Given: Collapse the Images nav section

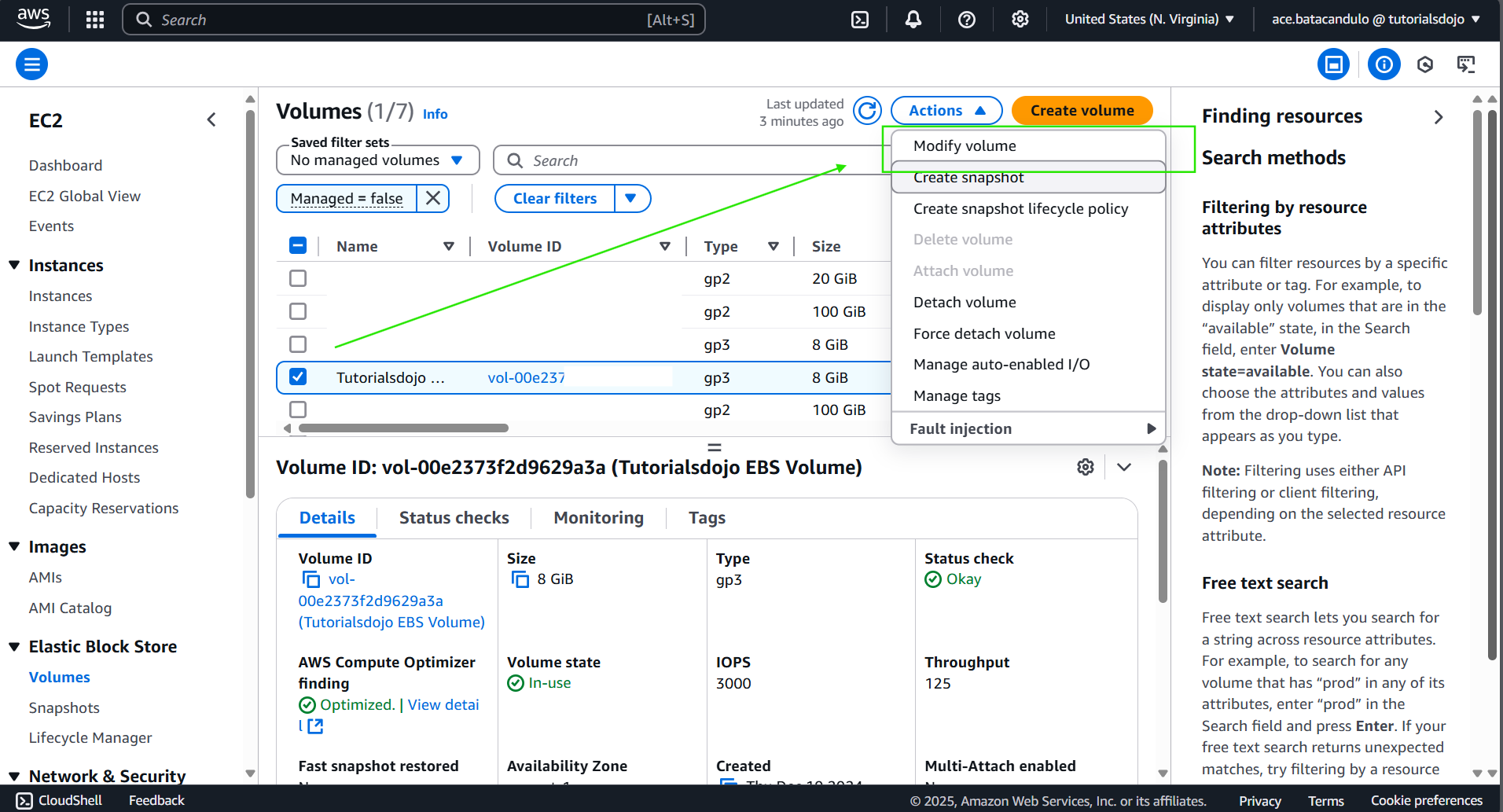Looking at the screenshot, I should tap(14, 546).
